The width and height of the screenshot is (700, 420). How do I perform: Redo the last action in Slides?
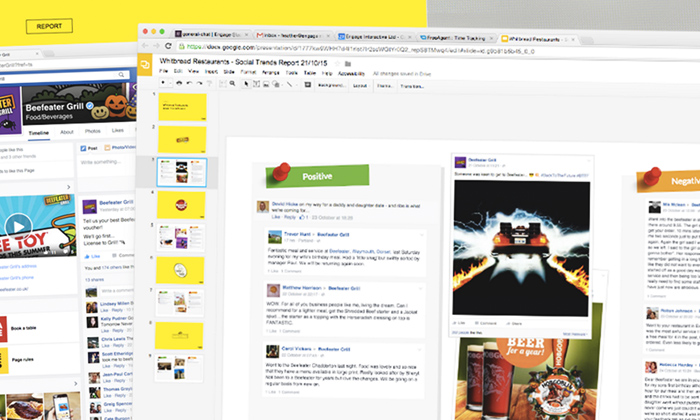click(199, 83)
